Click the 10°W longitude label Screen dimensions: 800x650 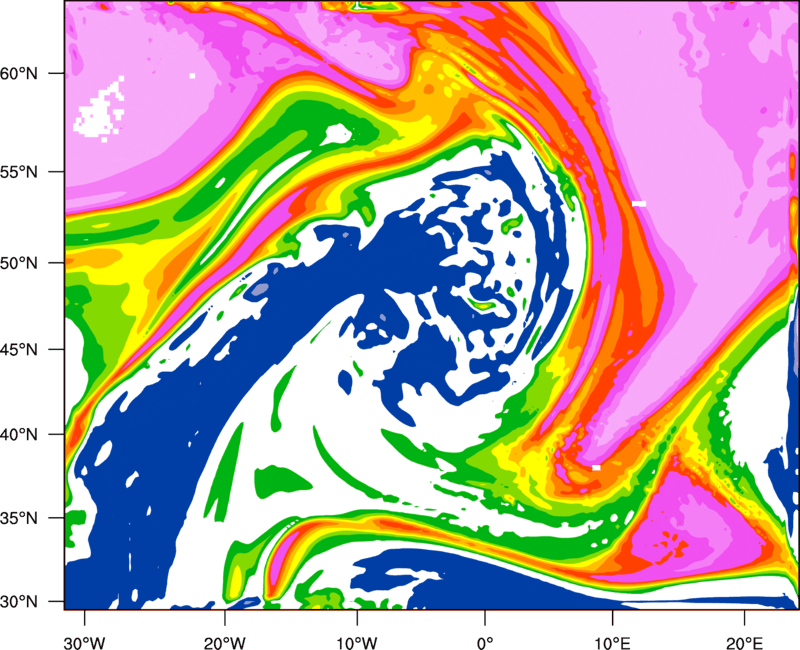357,643
